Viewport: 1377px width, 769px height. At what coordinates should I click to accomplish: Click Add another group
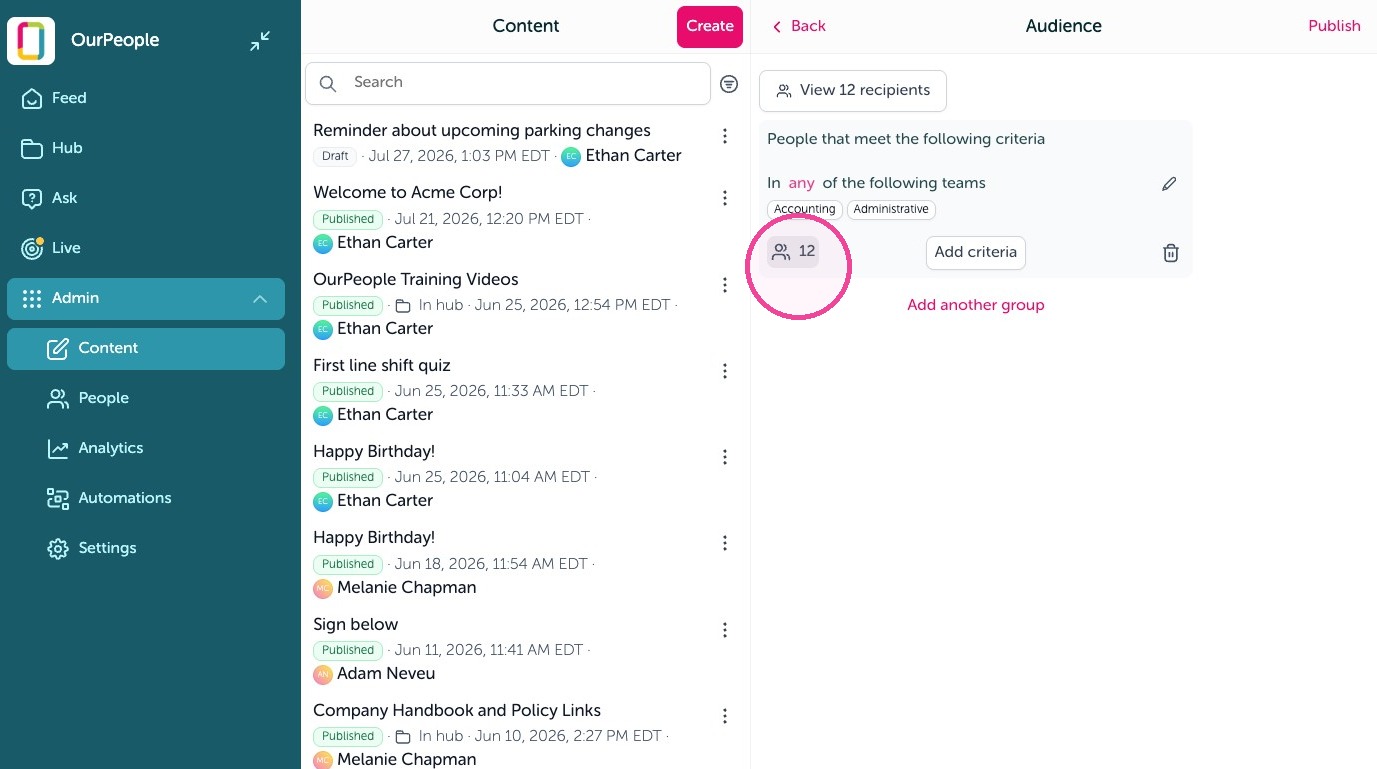[x=975, y=305]
